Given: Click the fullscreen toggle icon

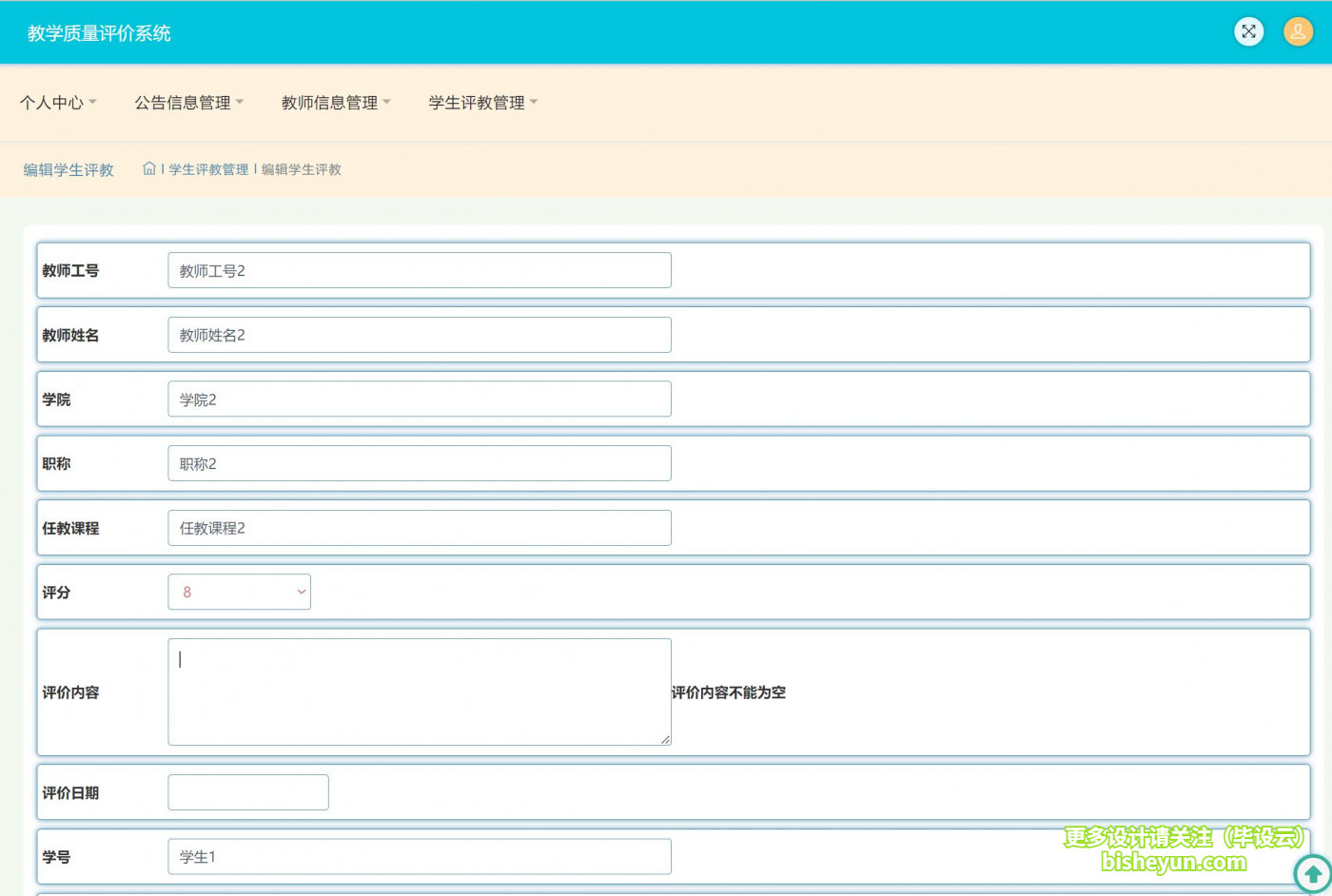Looking at the screenshot, I should click(1248, 31).
